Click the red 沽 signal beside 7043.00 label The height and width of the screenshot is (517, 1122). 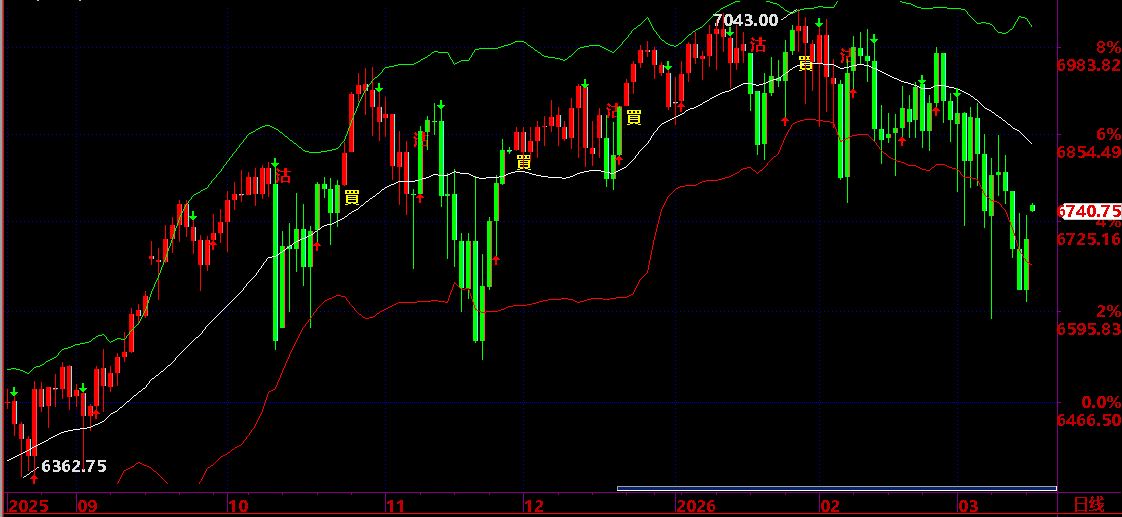tap(757, 44)
